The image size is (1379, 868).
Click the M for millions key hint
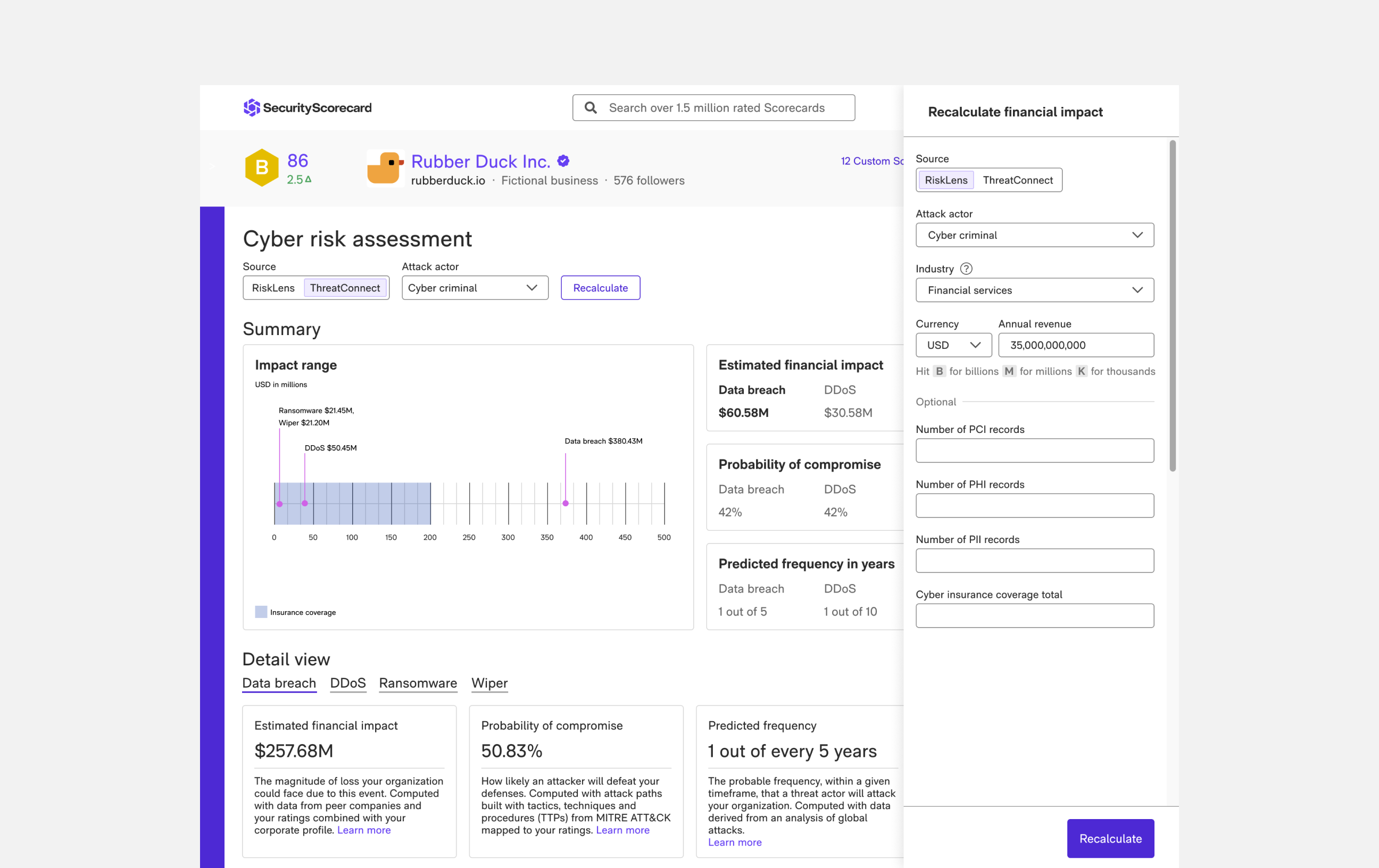click(1009, 371)
